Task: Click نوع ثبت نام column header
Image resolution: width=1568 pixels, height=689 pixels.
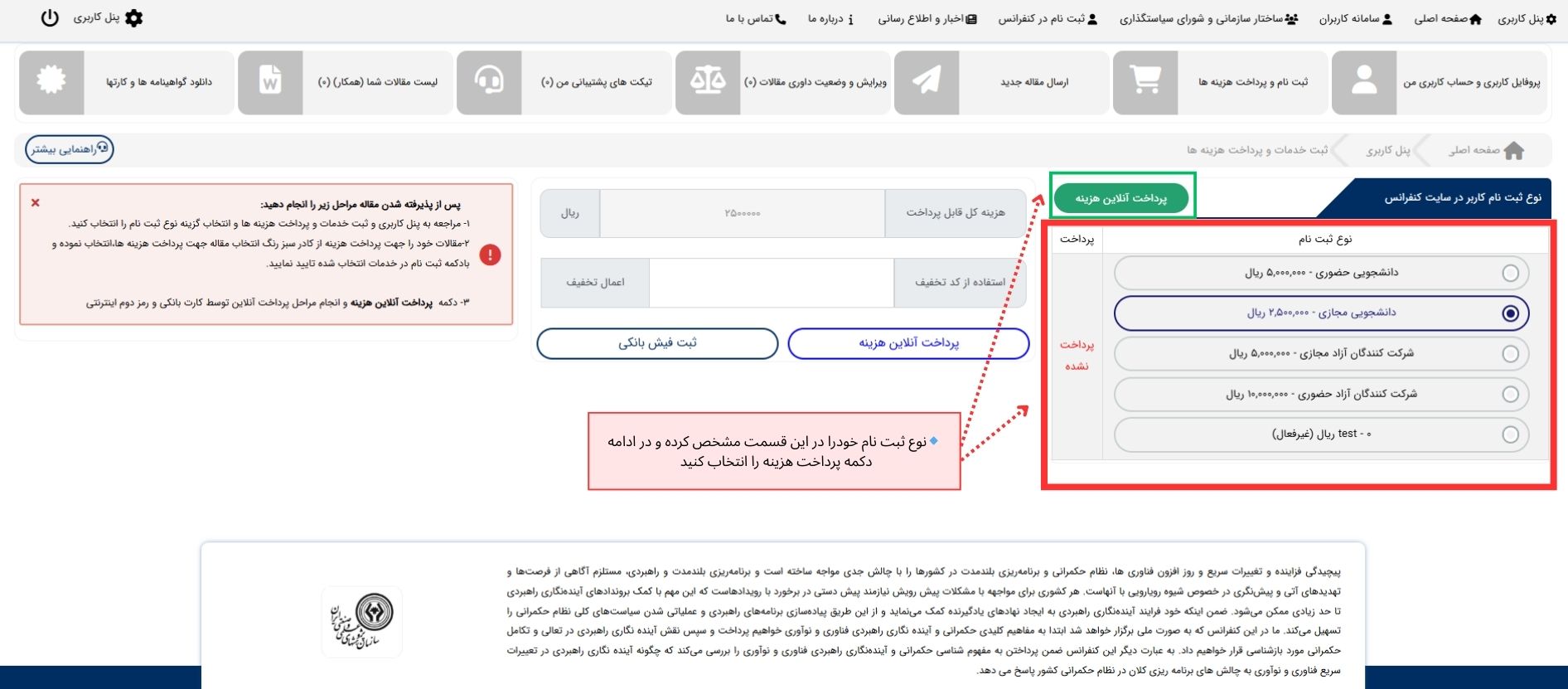Action: tap(1324, 239)
